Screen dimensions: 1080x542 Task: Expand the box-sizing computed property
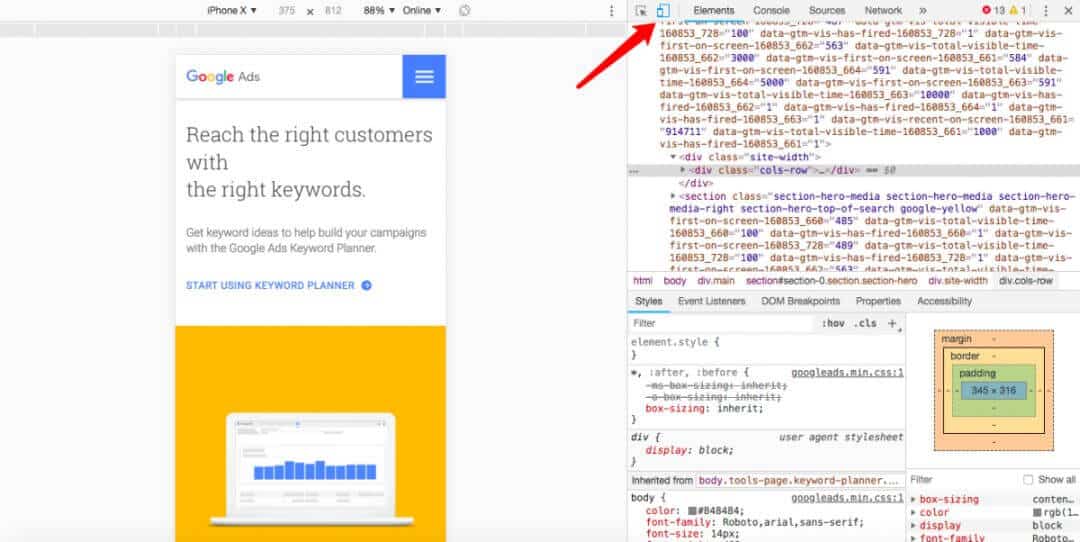click(x=914, y=500)
